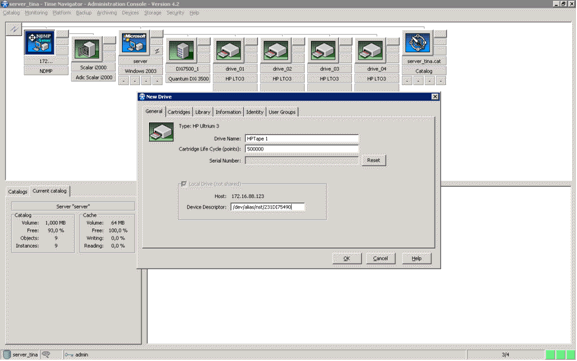Select the drive_04 tape drive icon
This screenshot has height=361, width=577.
pos(370,50)
